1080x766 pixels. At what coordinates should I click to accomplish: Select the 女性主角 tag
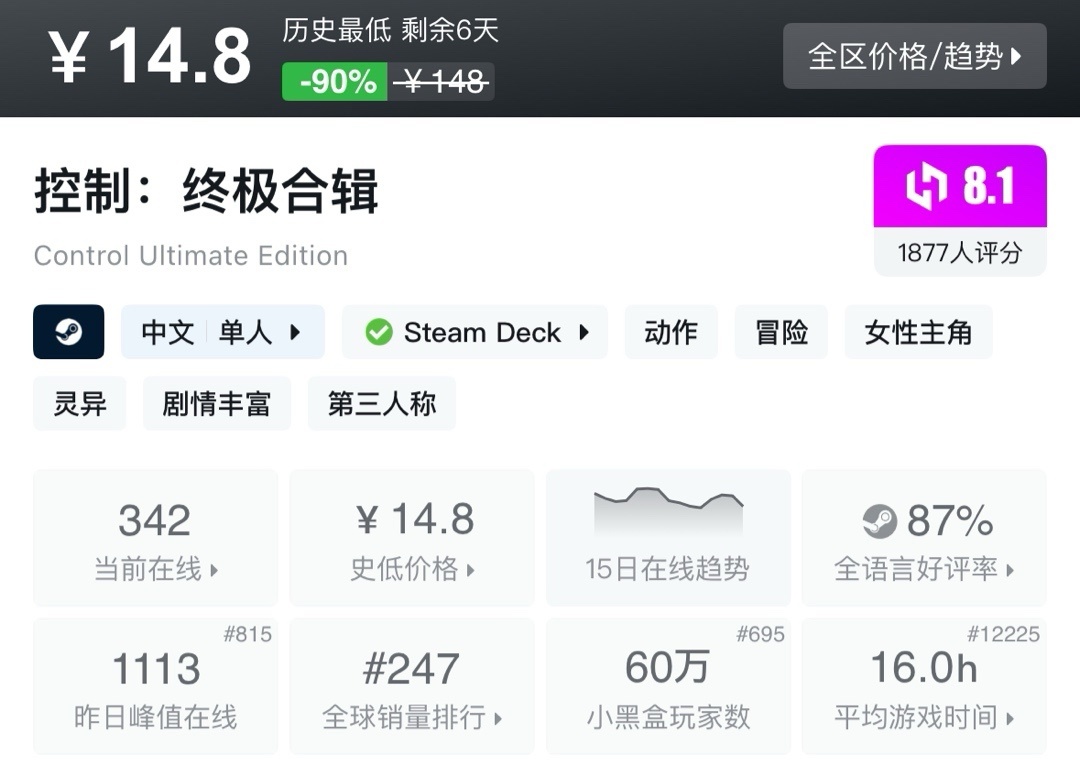(x=918, y=332)
